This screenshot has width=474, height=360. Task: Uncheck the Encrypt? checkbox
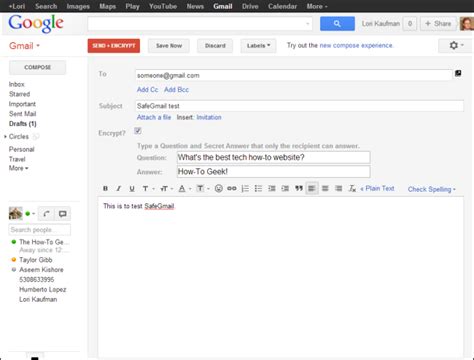pos(138,131)
